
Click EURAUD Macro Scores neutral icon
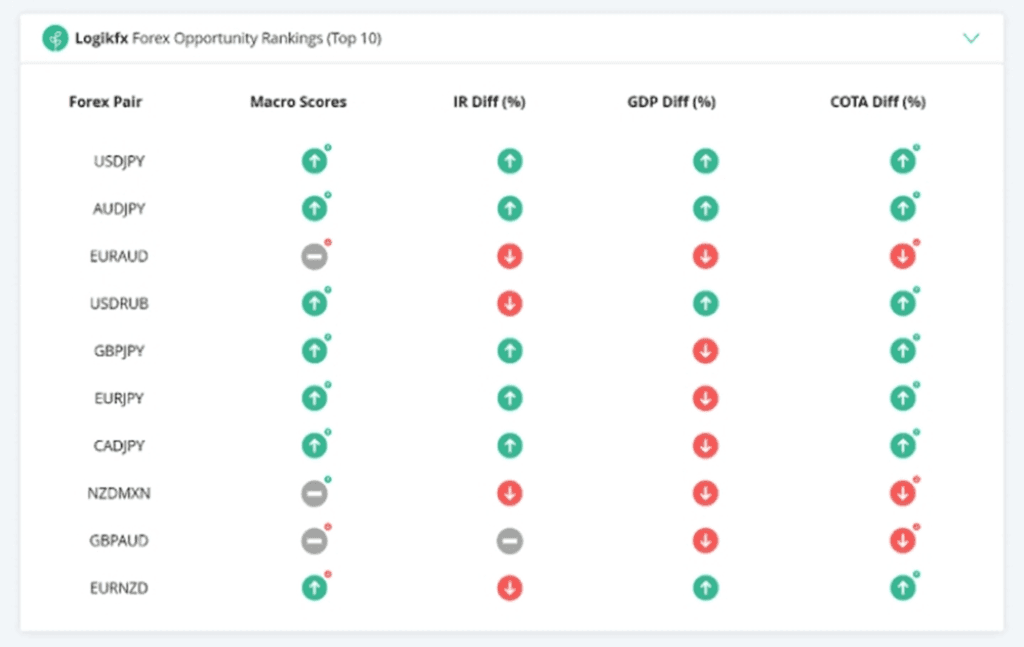pos(314,256)
